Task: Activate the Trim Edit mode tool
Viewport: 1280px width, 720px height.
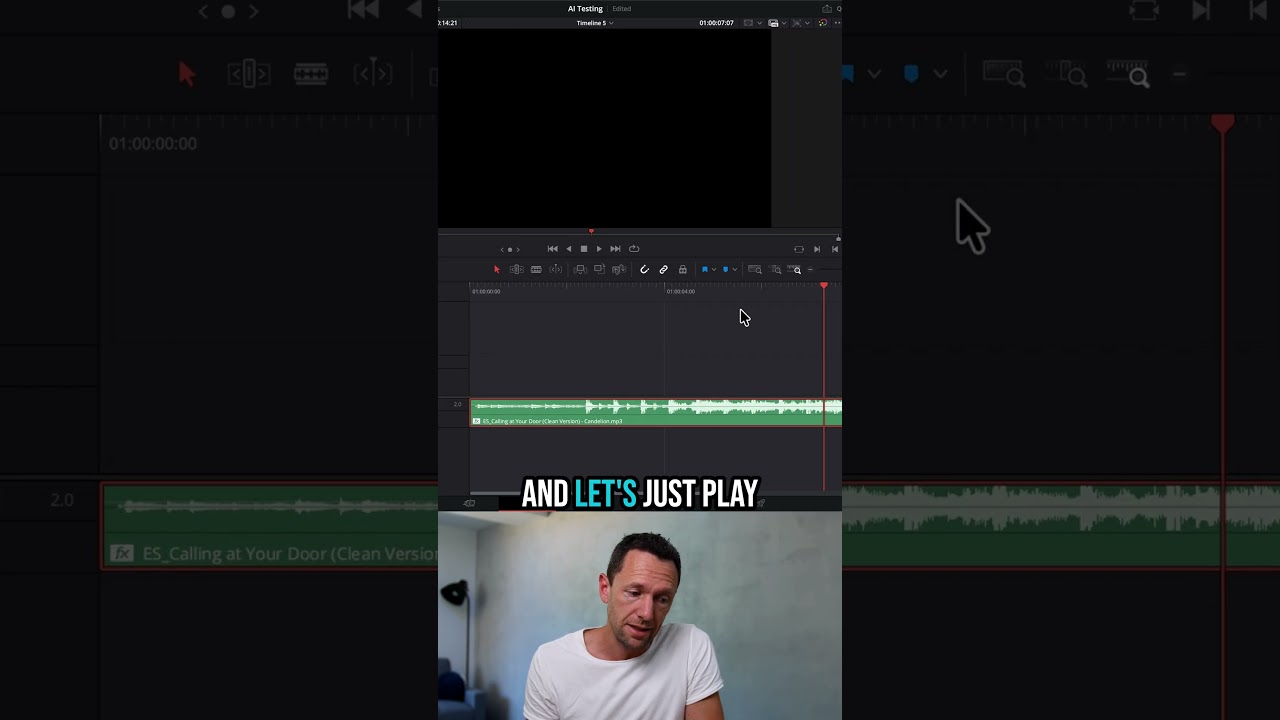Action: tap(516, 270)
